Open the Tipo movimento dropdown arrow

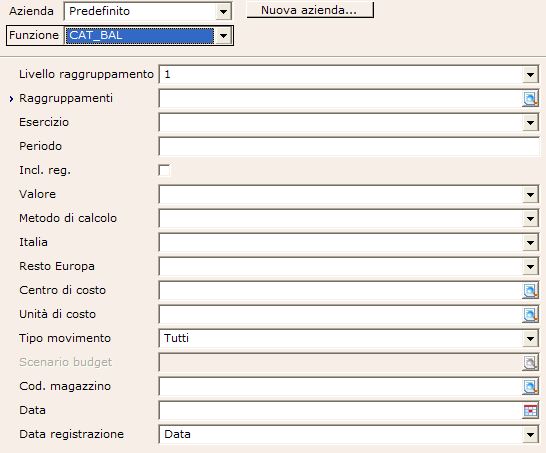pyautogui.click(x=530, y=338)
